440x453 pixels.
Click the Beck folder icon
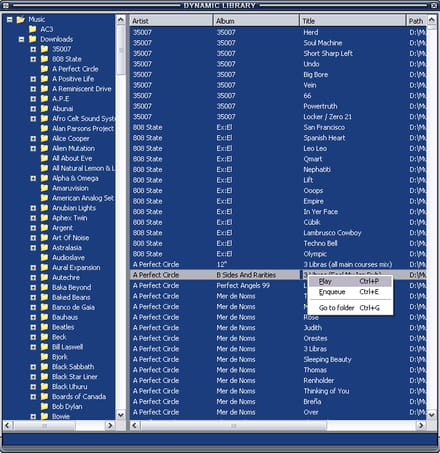pos(44,337)
